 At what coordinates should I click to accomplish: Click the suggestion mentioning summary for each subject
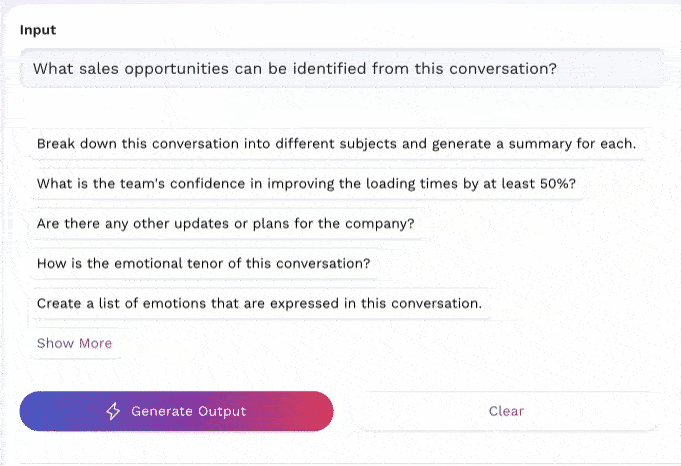336,144
